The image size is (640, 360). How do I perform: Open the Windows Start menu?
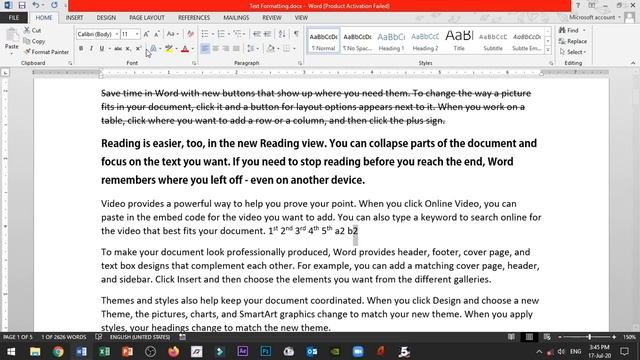pyautogui.click(x=11, y=351)
